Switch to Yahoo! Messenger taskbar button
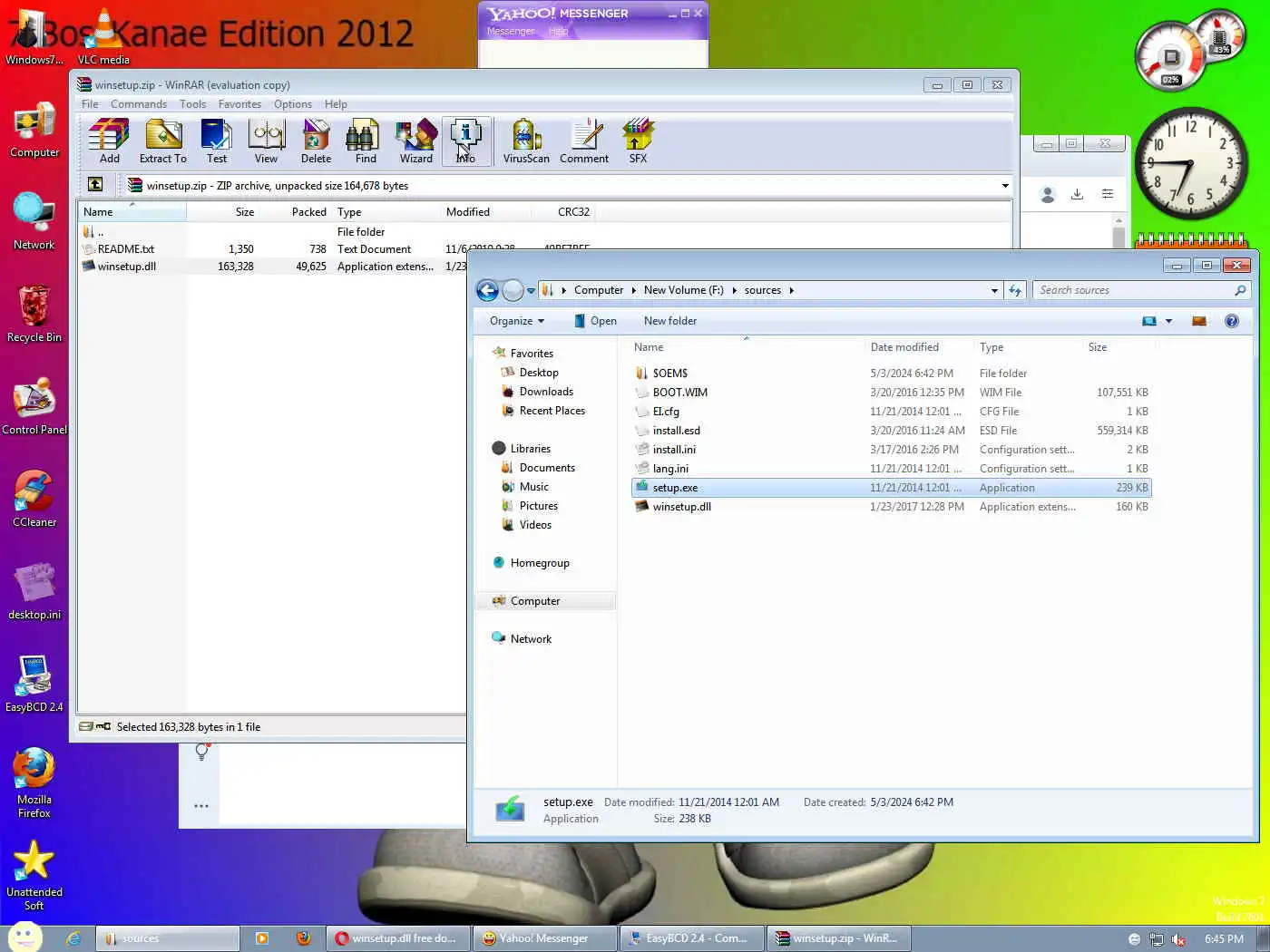Screen dimensions: 1270x952 tap(544, 938)
